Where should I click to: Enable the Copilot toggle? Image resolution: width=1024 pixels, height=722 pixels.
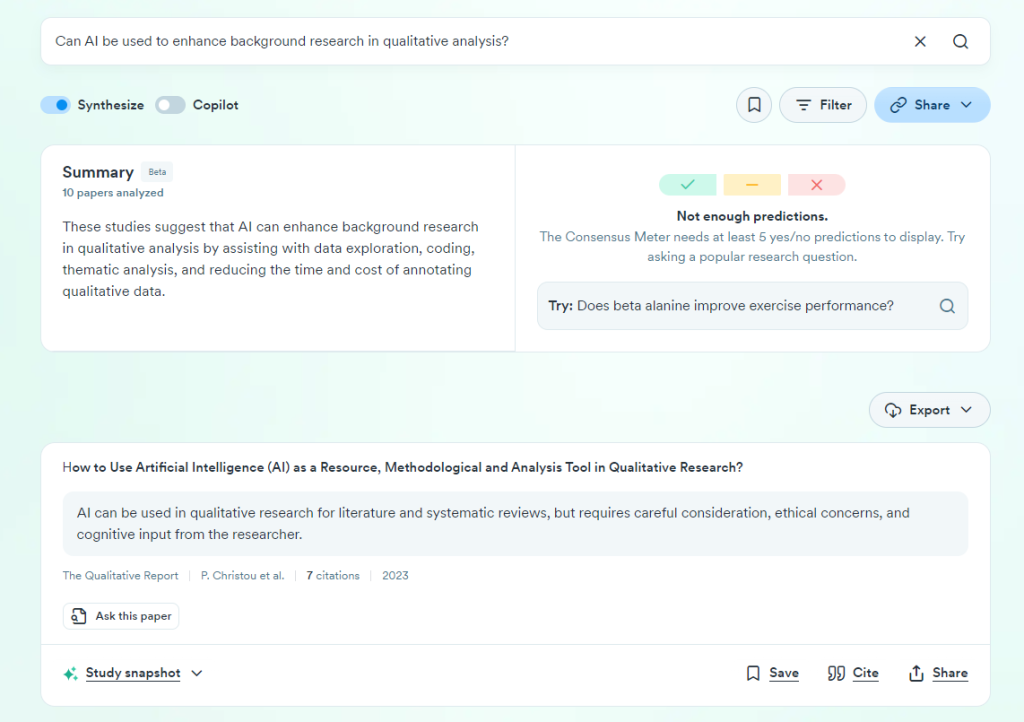click(170, 104)
